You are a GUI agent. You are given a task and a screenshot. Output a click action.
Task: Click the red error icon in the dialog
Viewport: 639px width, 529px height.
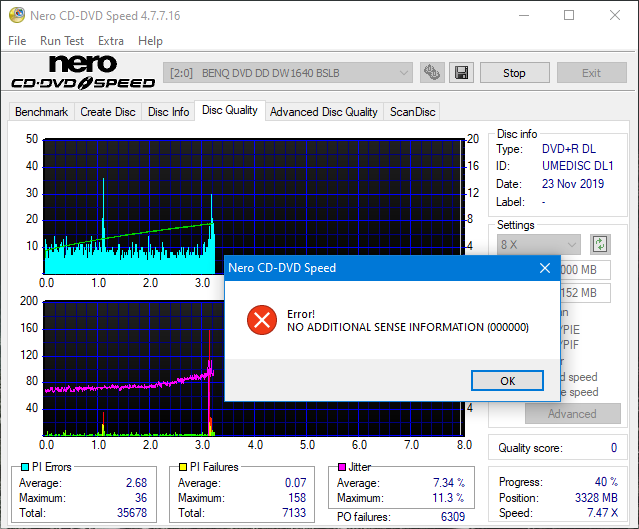(x=262, y=320)
